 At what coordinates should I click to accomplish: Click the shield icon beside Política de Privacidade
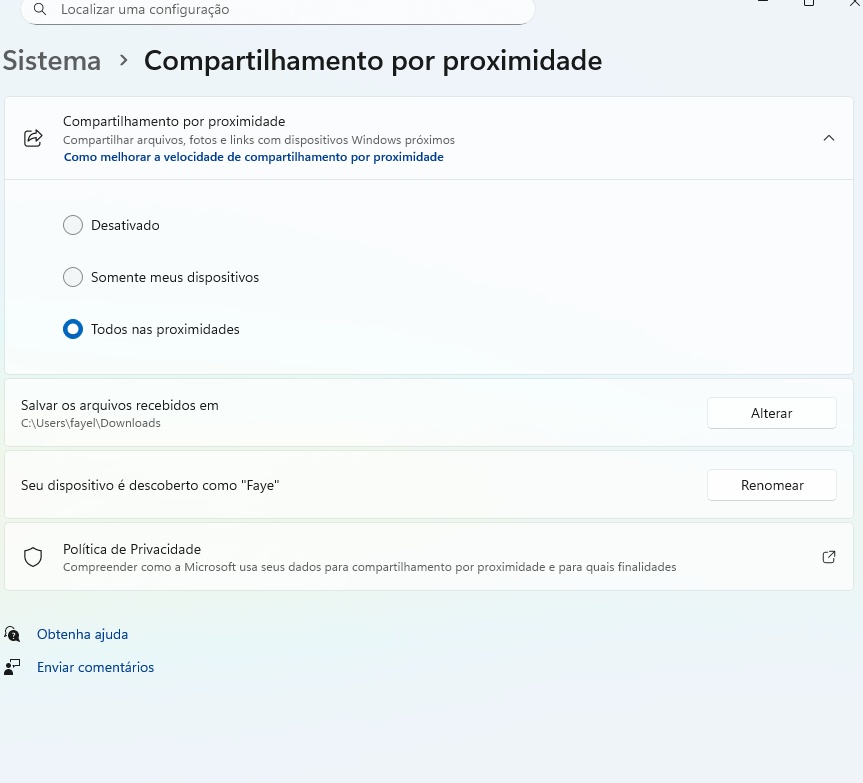click(33, 557)
